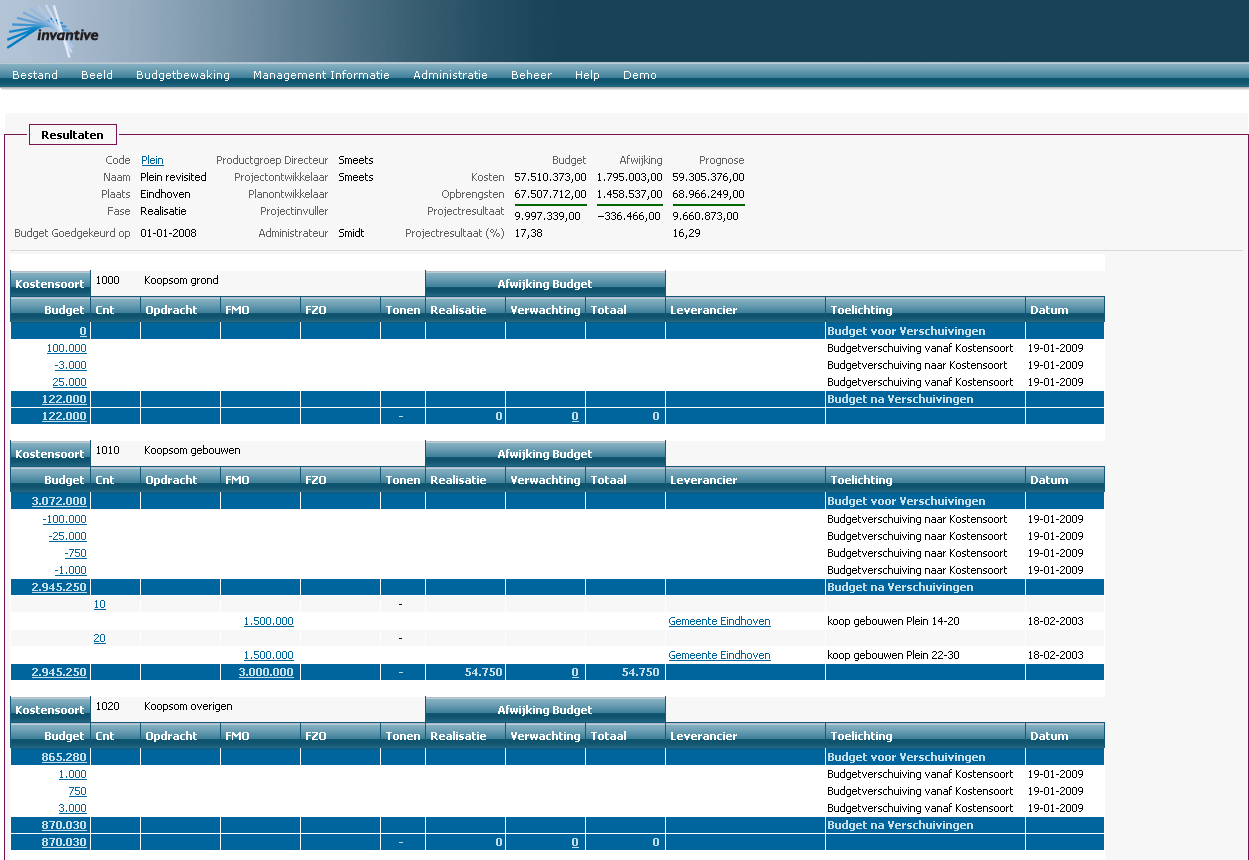Click the "Afwijking Budget" header for Koopsom grond

click(x=545, y=283)
